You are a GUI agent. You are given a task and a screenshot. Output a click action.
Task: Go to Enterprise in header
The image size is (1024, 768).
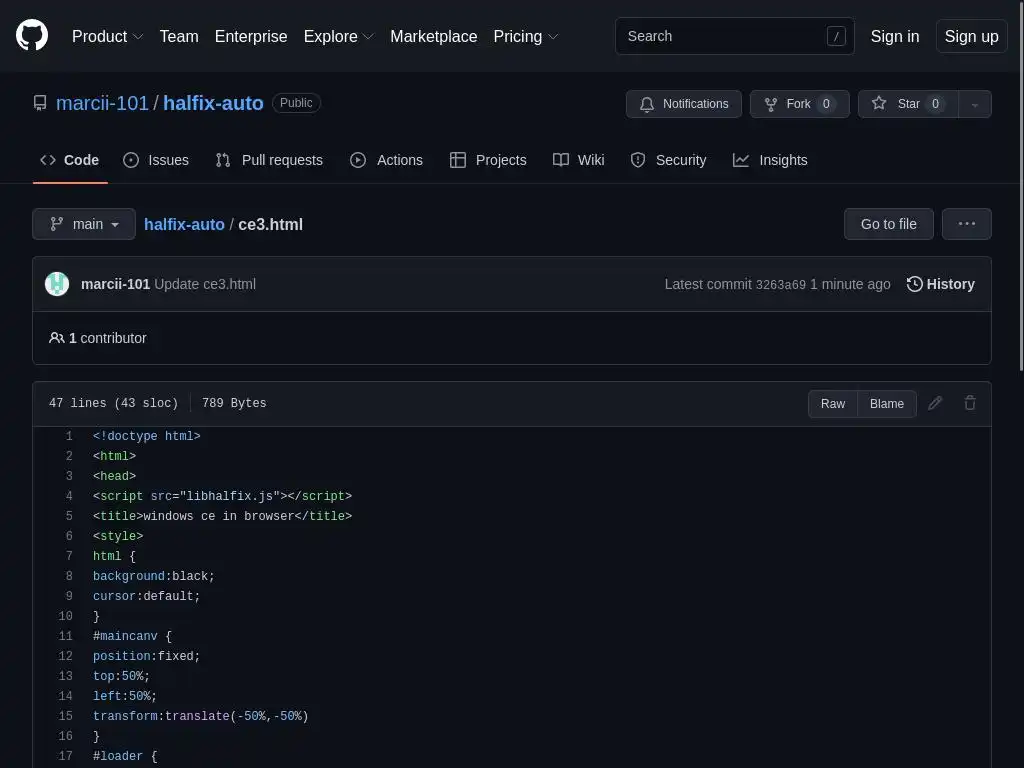[251, 37]
